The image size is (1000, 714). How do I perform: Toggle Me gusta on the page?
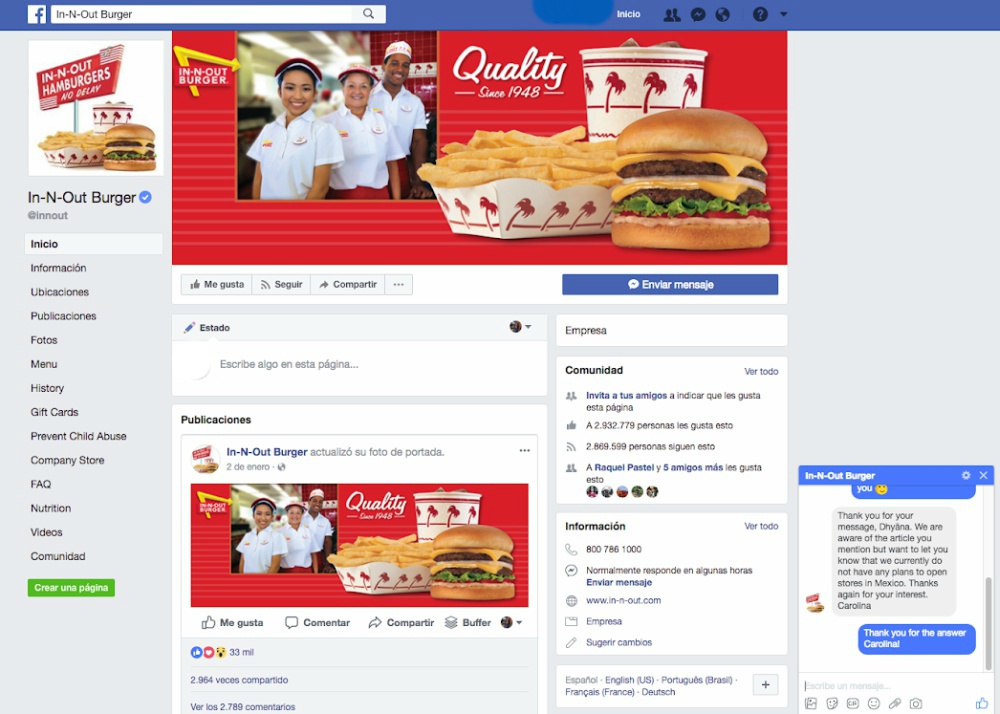point(217,284)
